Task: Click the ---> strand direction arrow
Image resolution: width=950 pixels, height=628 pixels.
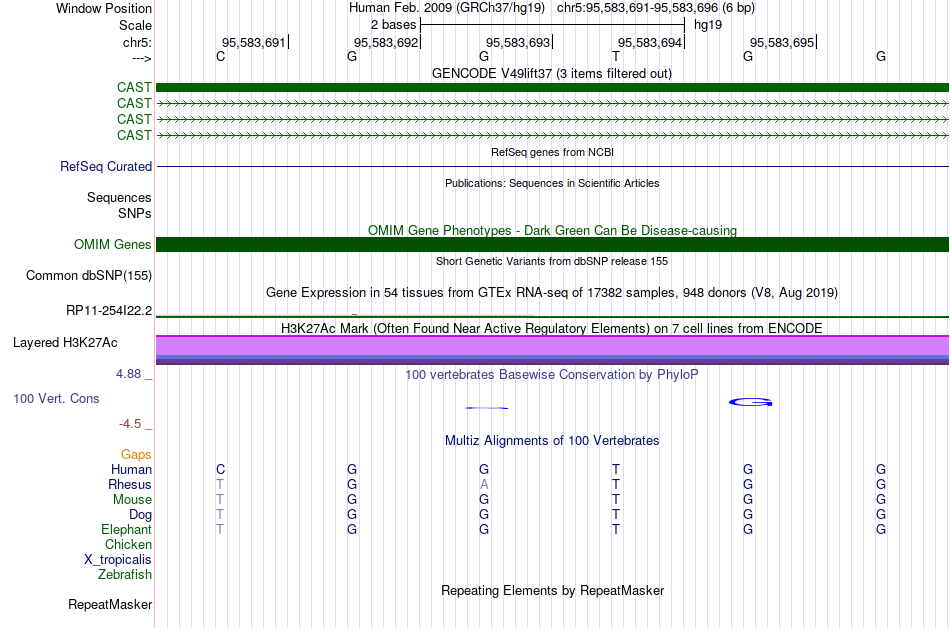Action: pos(141,58)
